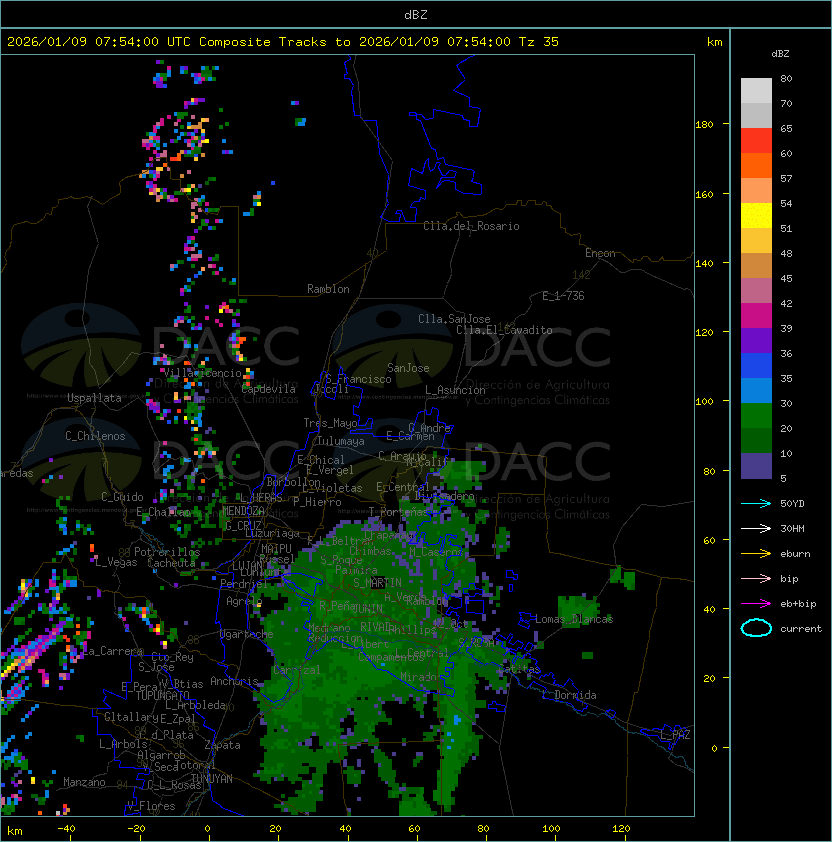The width and height of the screenshot is (832, 842).
Task: Click the C_Chilenos map label
Action: pyautogui.click(x=95, y=436)
